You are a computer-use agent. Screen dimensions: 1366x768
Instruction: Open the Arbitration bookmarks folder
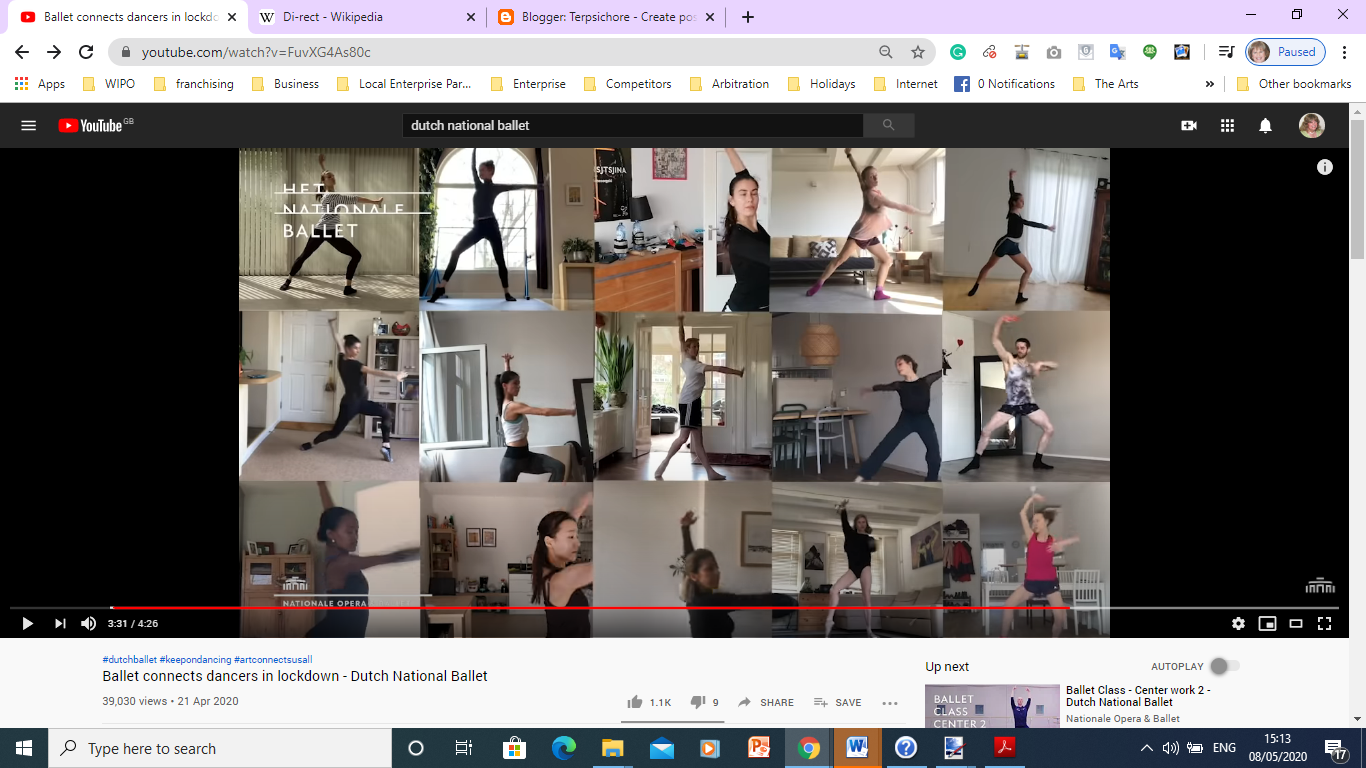click(730, 84)
